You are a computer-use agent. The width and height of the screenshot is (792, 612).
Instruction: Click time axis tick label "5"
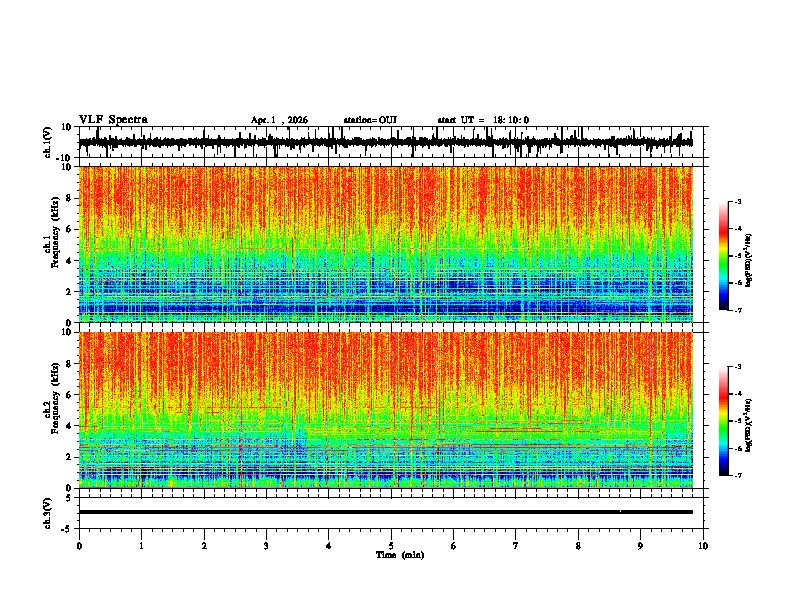point(391,546)
